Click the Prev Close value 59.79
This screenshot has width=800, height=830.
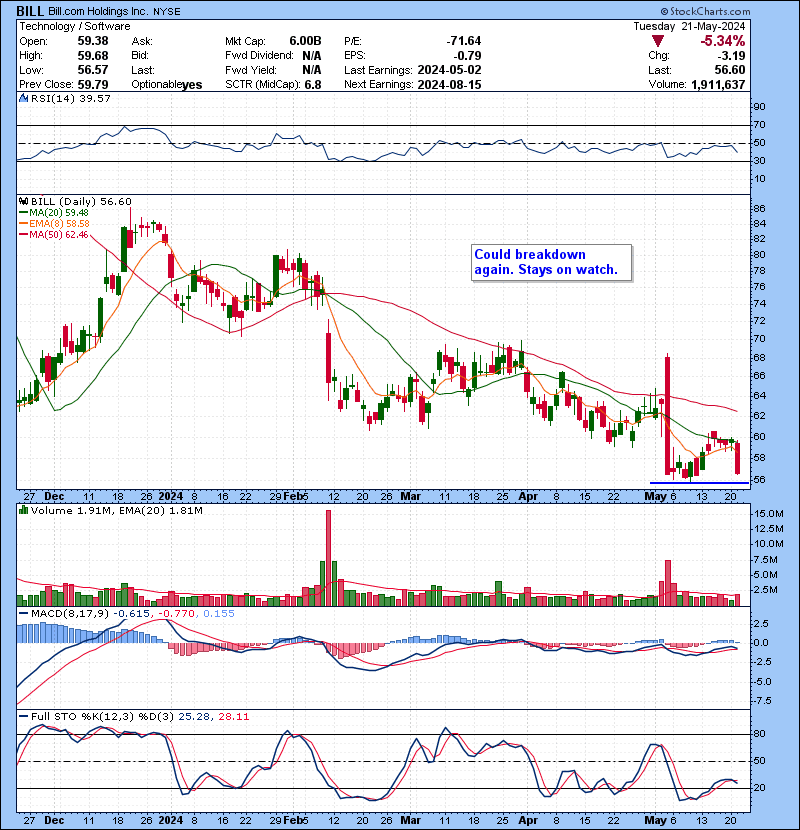[93, 85]
